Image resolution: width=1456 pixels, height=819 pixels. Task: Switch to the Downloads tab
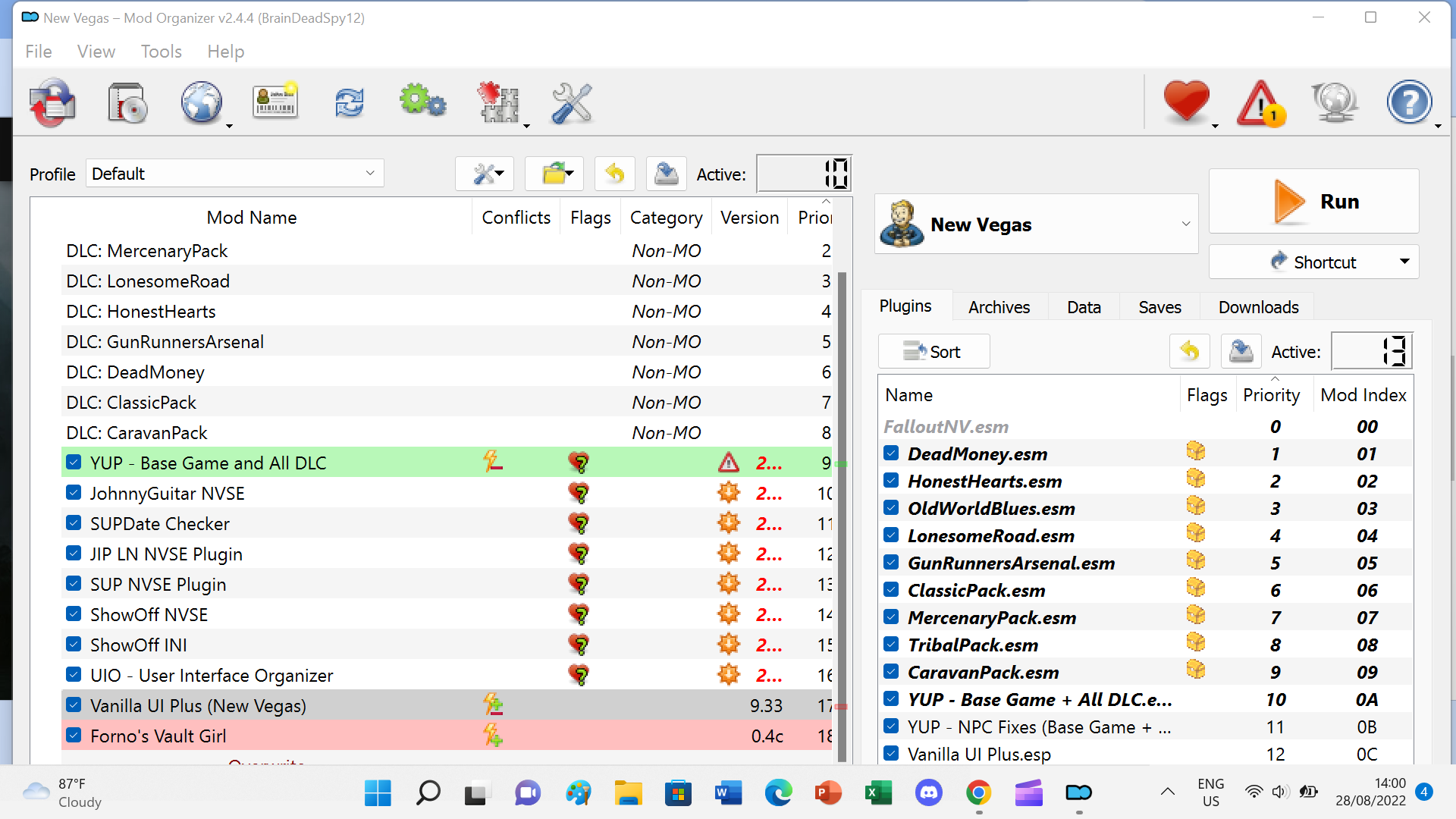tap(1259, 307)
